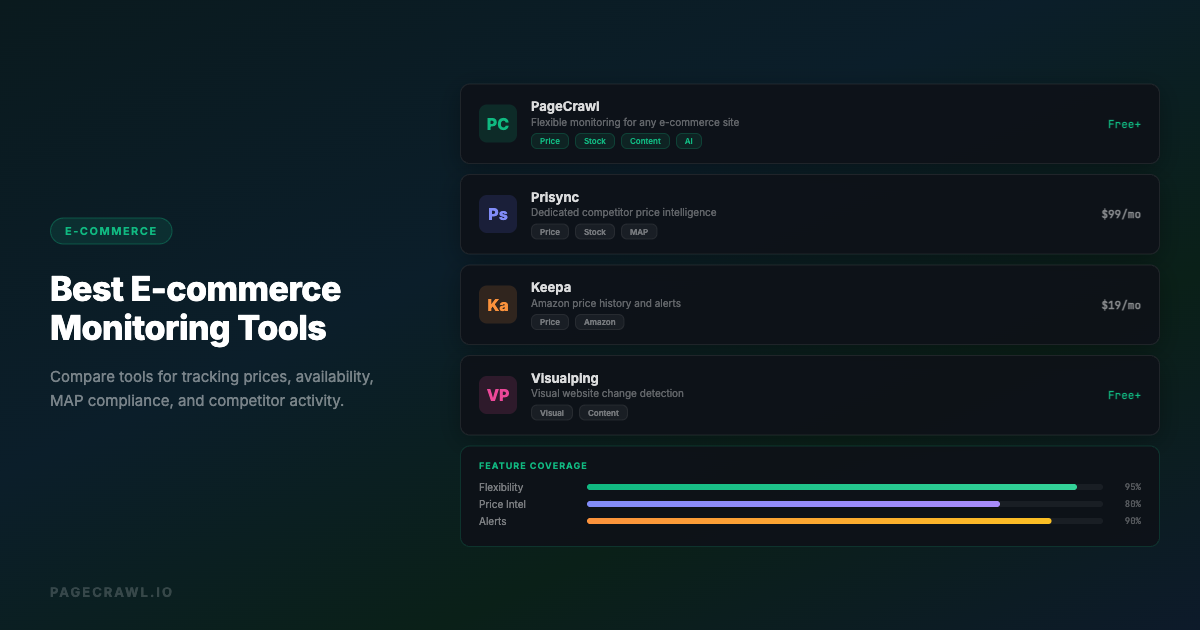Click the Prisync Ps logo icon
Screen dimensions: 1200x630
click(x=498, y=214)
